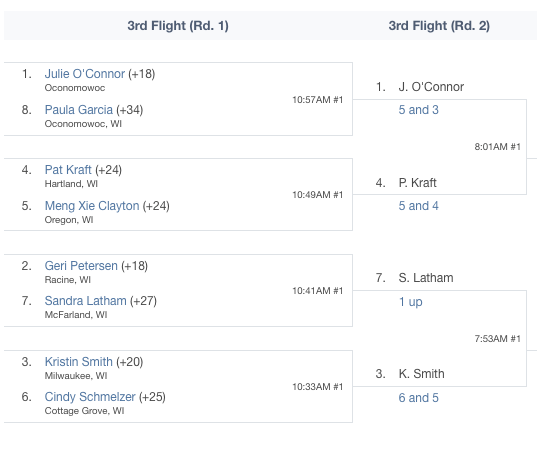This screenshot has height=452, width=537.
Task: Select K. Smith in round 2
Action: (x=422, y=374)
